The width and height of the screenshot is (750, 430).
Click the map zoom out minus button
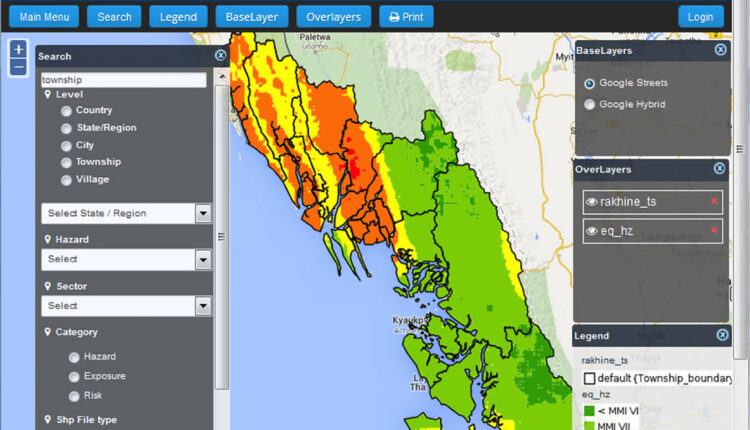(18, 67)
